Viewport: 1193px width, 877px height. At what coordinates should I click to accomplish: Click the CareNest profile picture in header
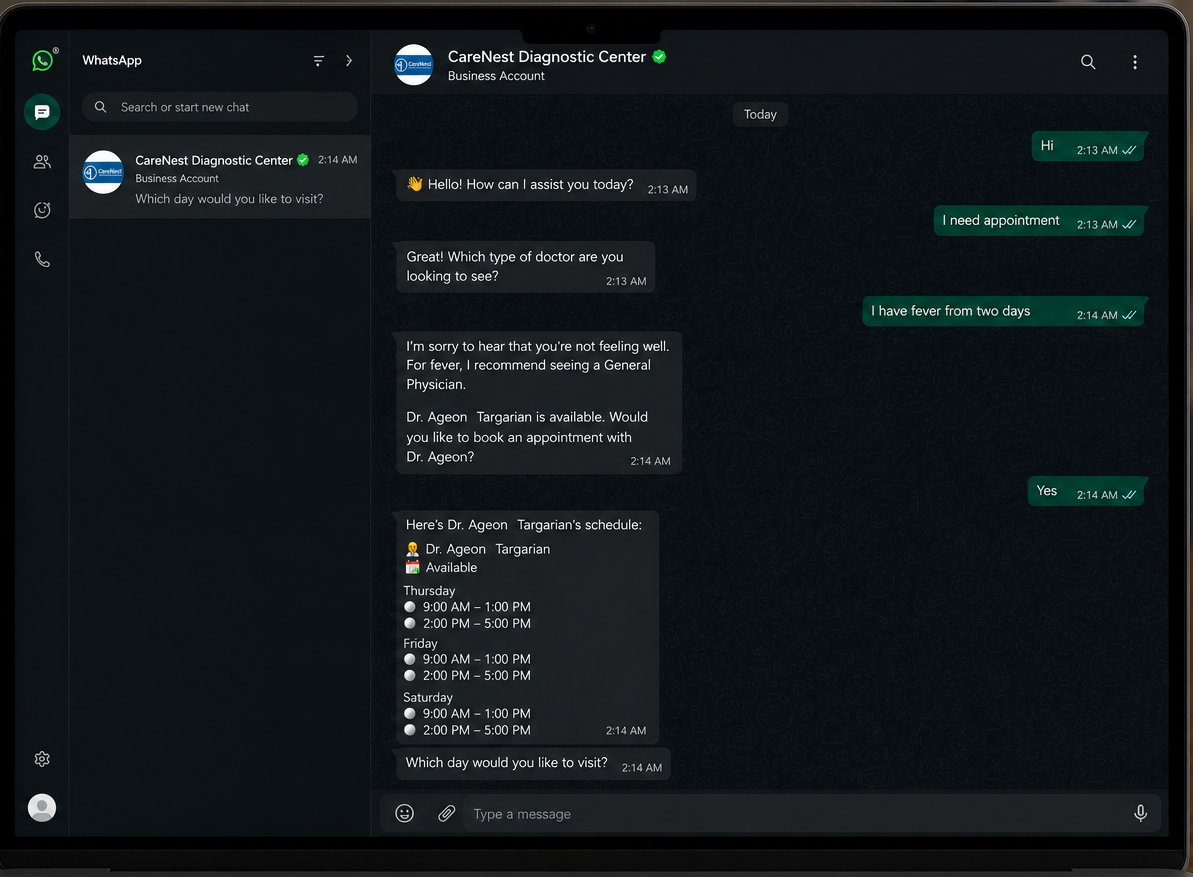point(414,65)
